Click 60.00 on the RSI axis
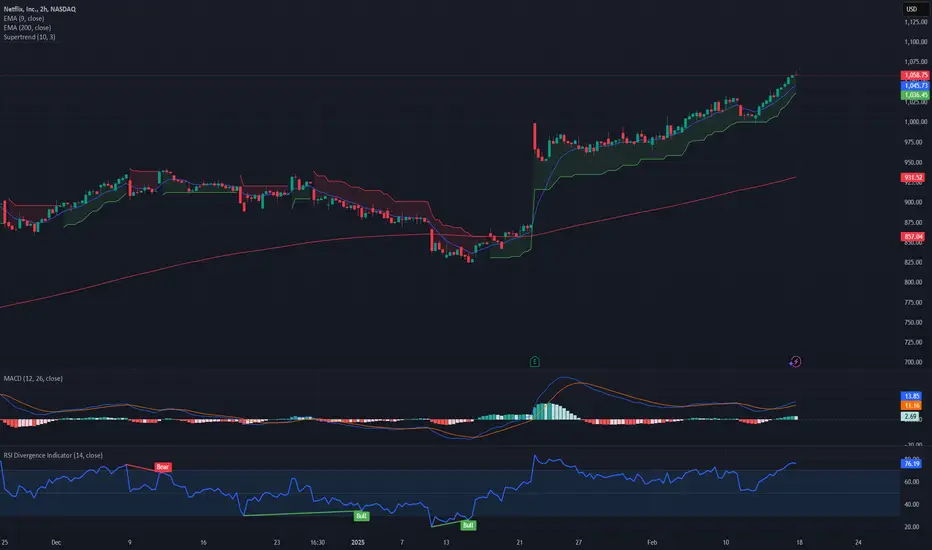The height and width of the screenshot is (550, 932). 912,482
